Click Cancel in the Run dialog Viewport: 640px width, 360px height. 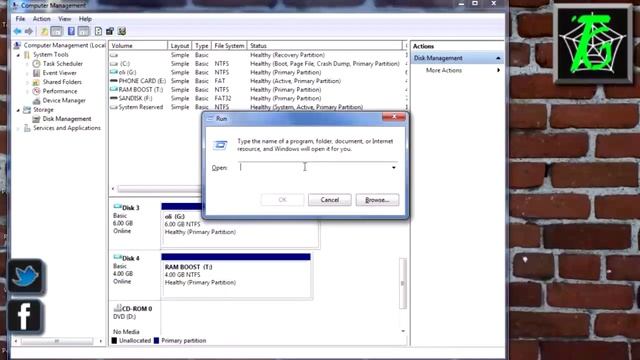329,200
